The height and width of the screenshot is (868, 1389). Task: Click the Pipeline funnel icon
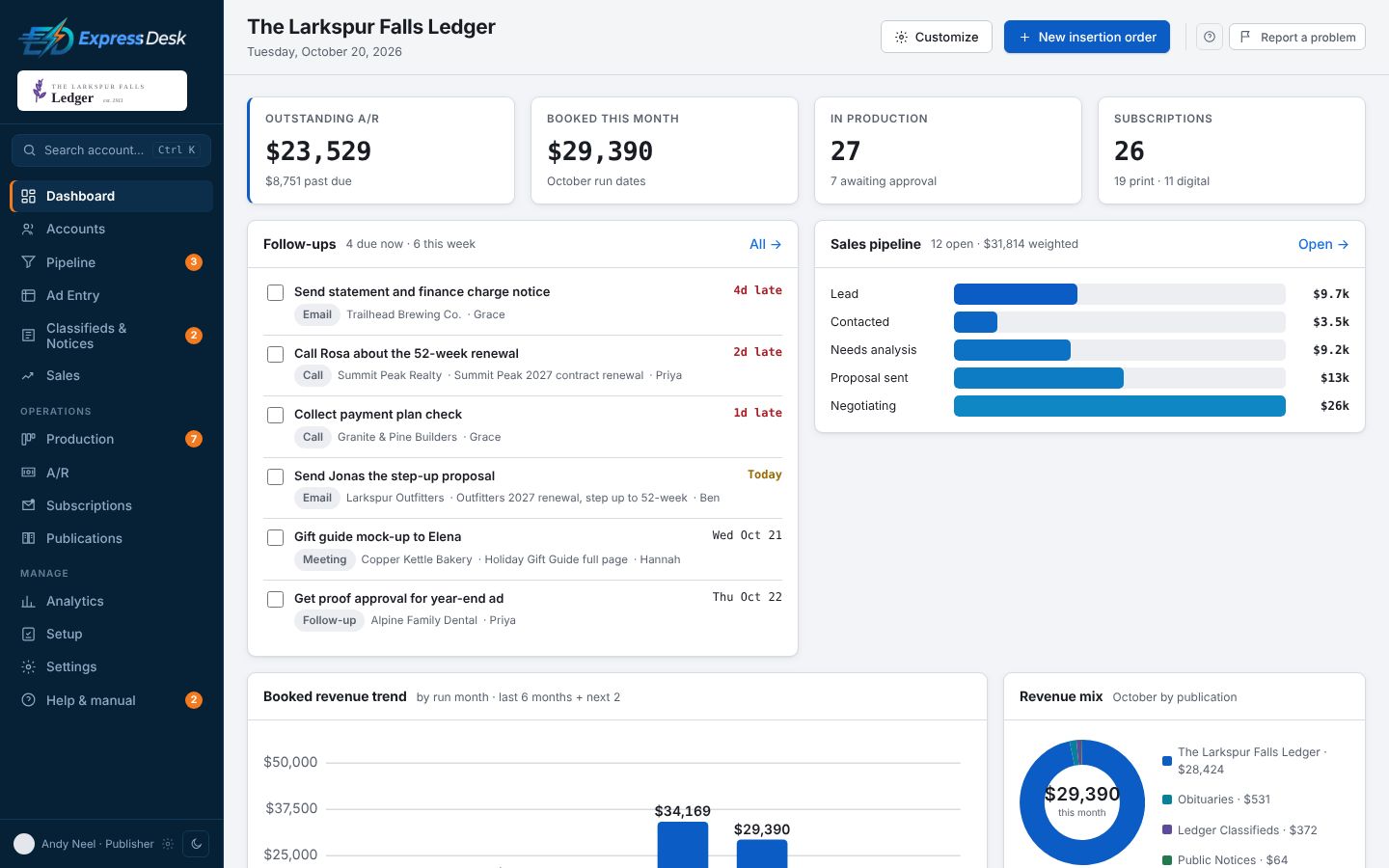point(28,262)
